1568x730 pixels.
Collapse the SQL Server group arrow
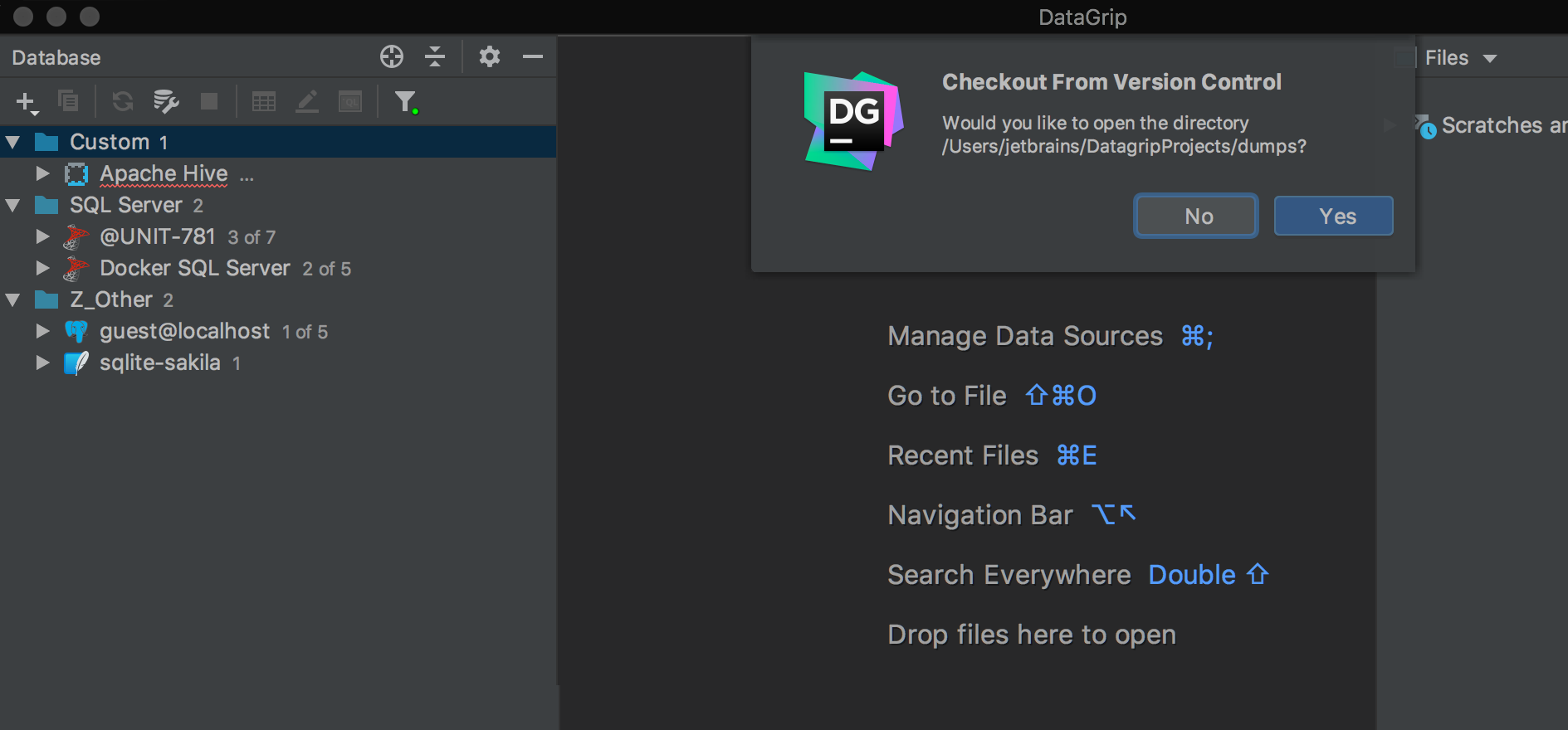point(12,205)
